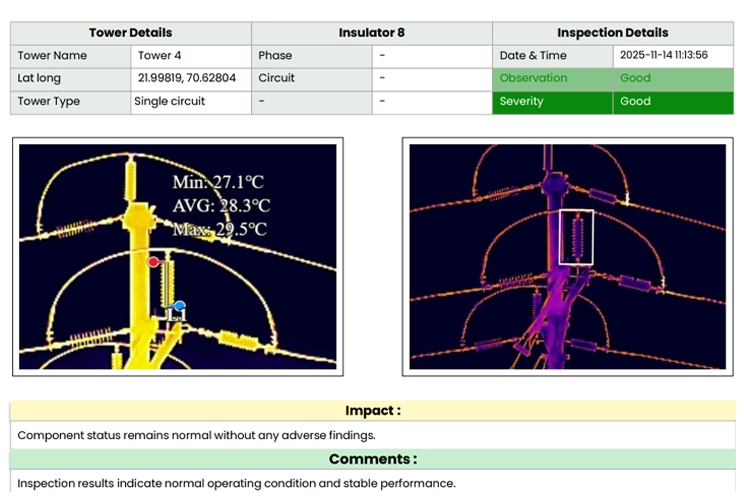Select the AVG: 28.3°C temperature reading
Viewport: 744px width, 503px height.
tap(221, 206)
